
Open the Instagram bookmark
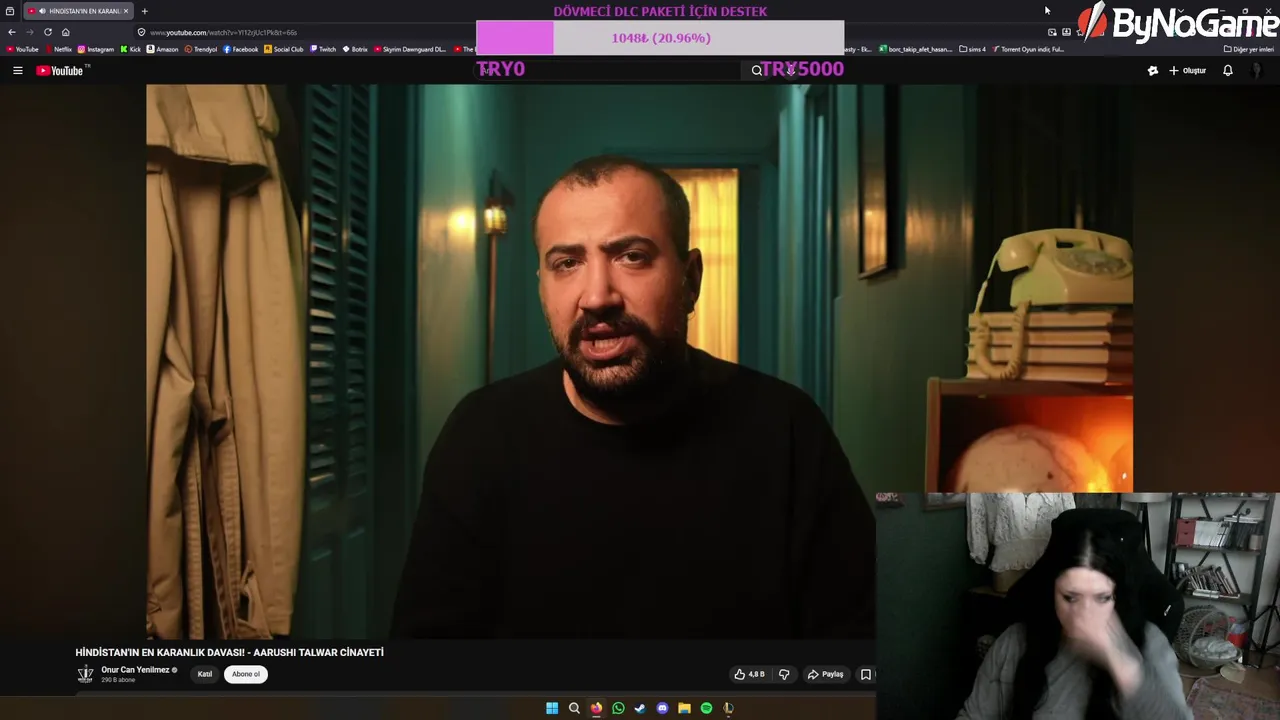pyautogui.click(x=96, y=49)
